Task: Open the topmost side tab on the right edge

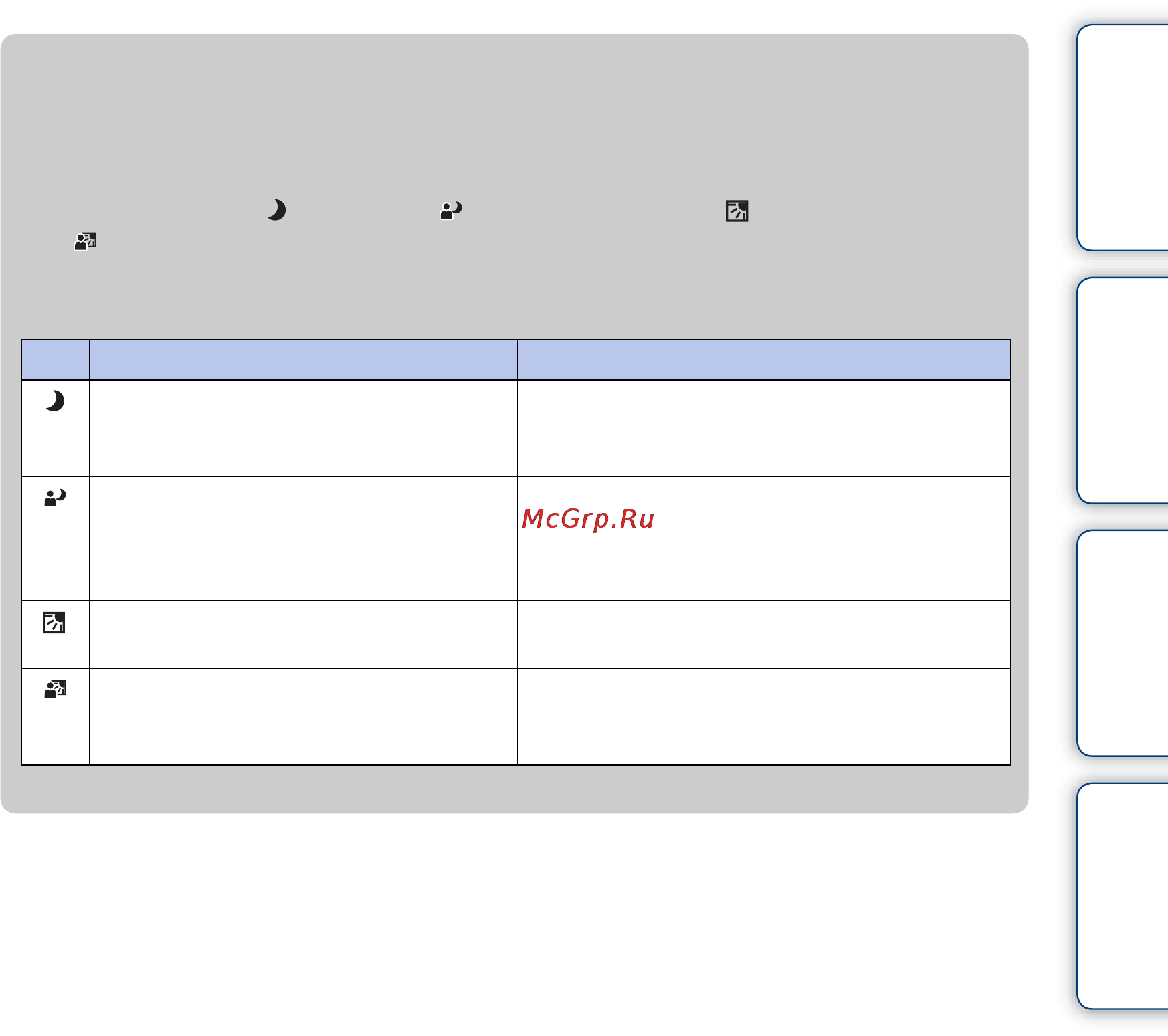Action: point(1123,138)
